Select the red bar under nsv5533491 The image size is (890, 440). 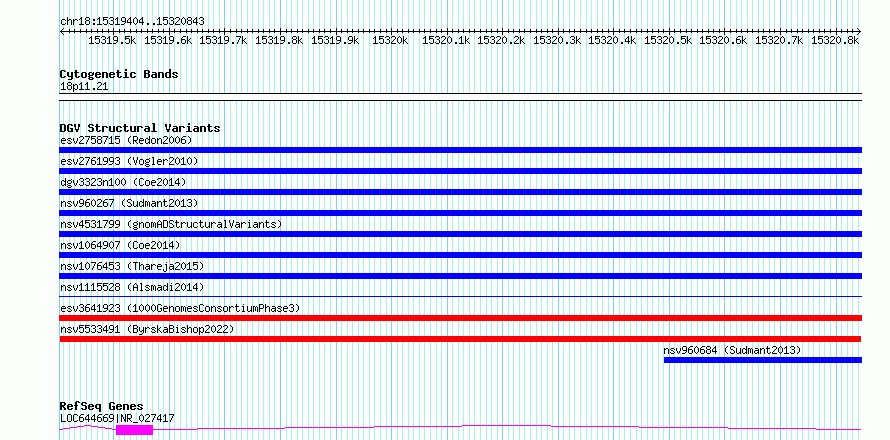coord(461,339)
